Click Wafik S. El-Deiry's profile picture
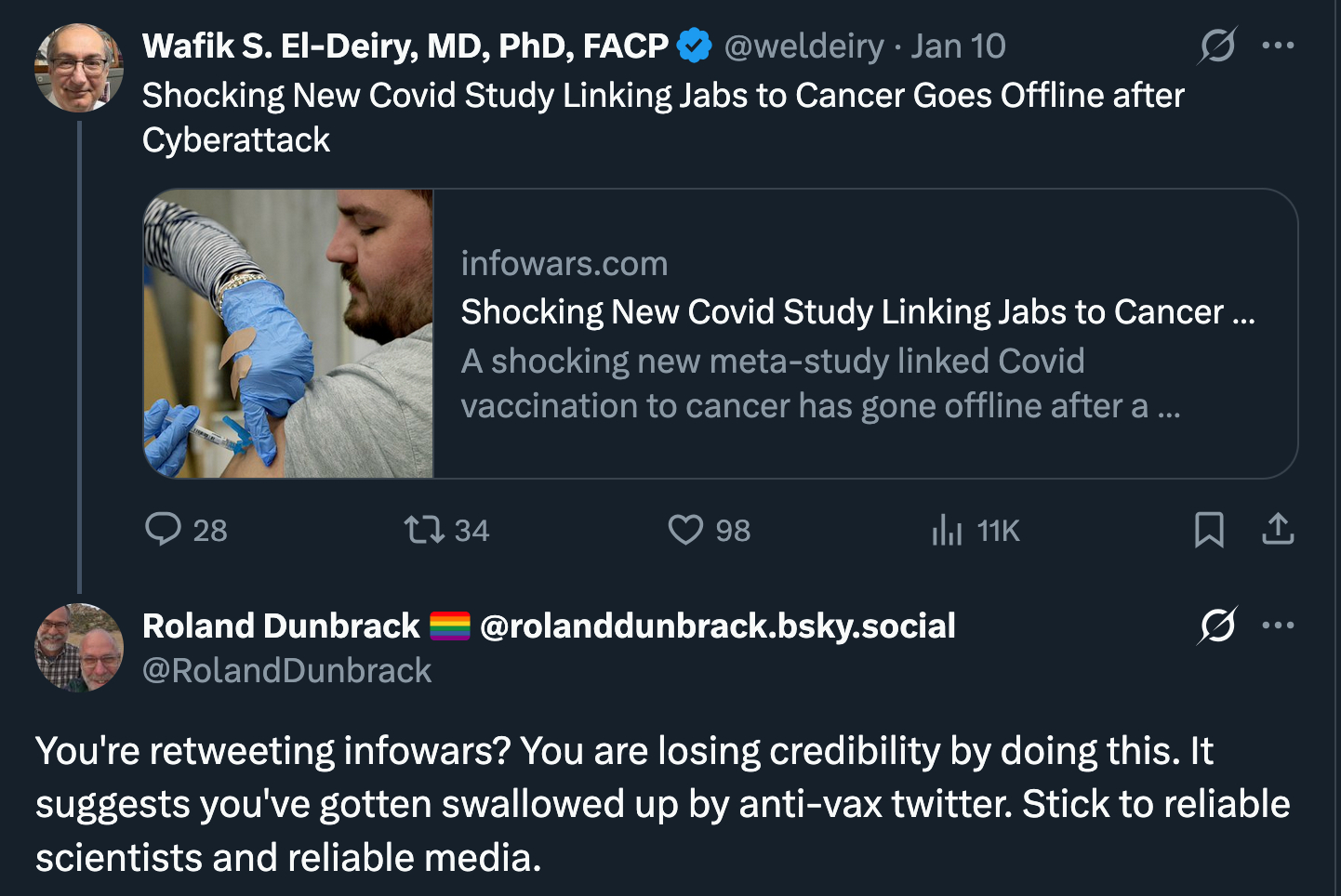Screen dimensions: 1341x896 click(79, 68)
